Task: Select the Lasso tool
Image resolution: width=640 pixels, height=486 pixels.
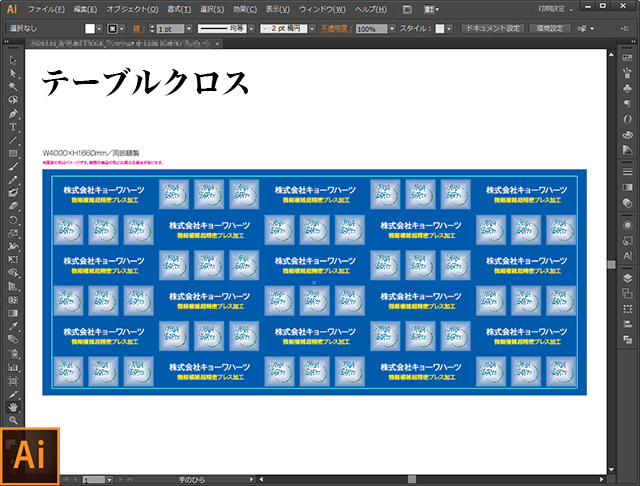Action: [x=13, y=100]
